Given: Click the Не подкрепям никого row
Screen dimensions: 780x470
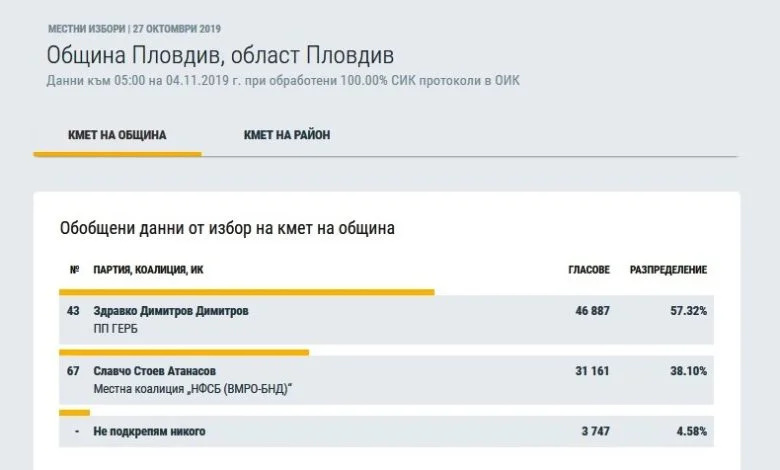Looking at the screenshot, I should [x=387, y=431].
